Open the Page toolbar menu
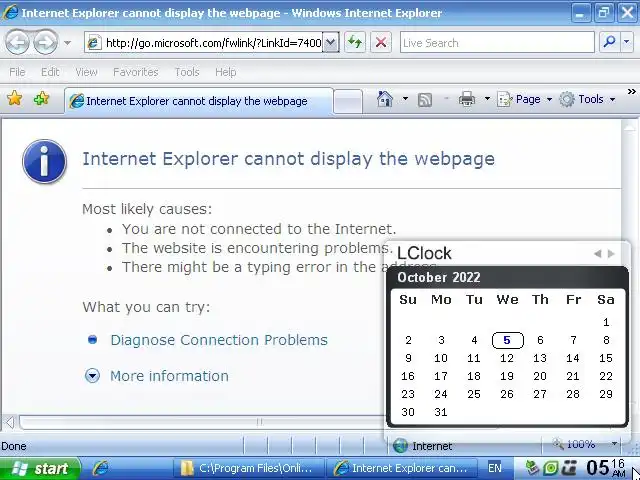Viewport: 640px width, 480px height. click(x=524, y=99)
